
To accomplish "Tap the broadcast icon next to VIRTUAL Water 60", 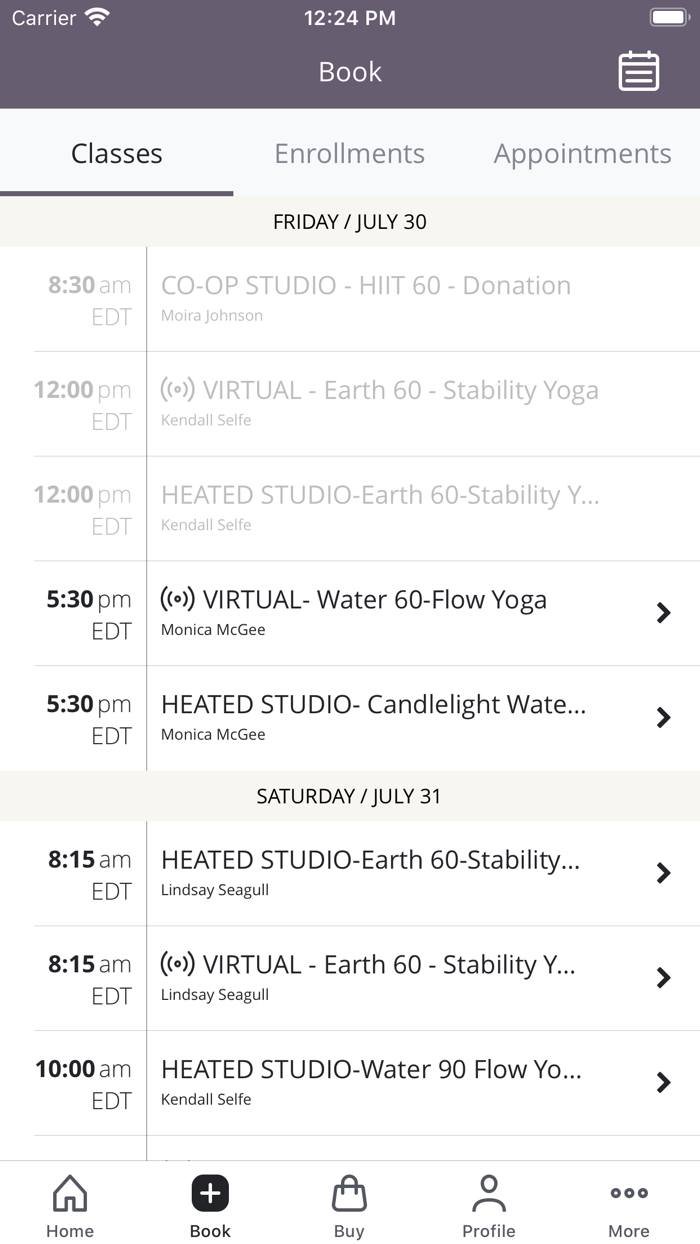I will (x=180, y=599).
